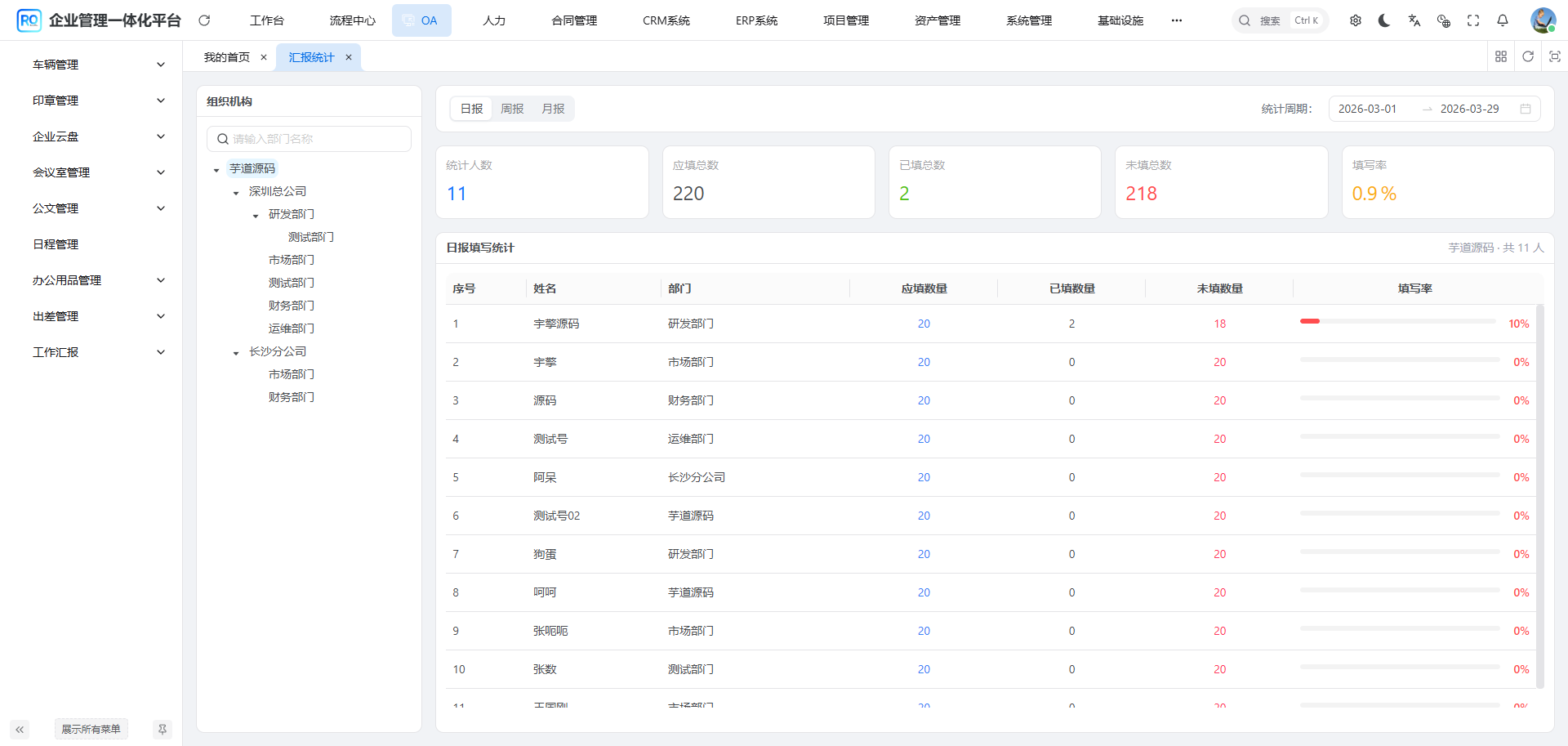1568x746 pixels.
Task: Open notifications bell
Action: coord(1503,20)
